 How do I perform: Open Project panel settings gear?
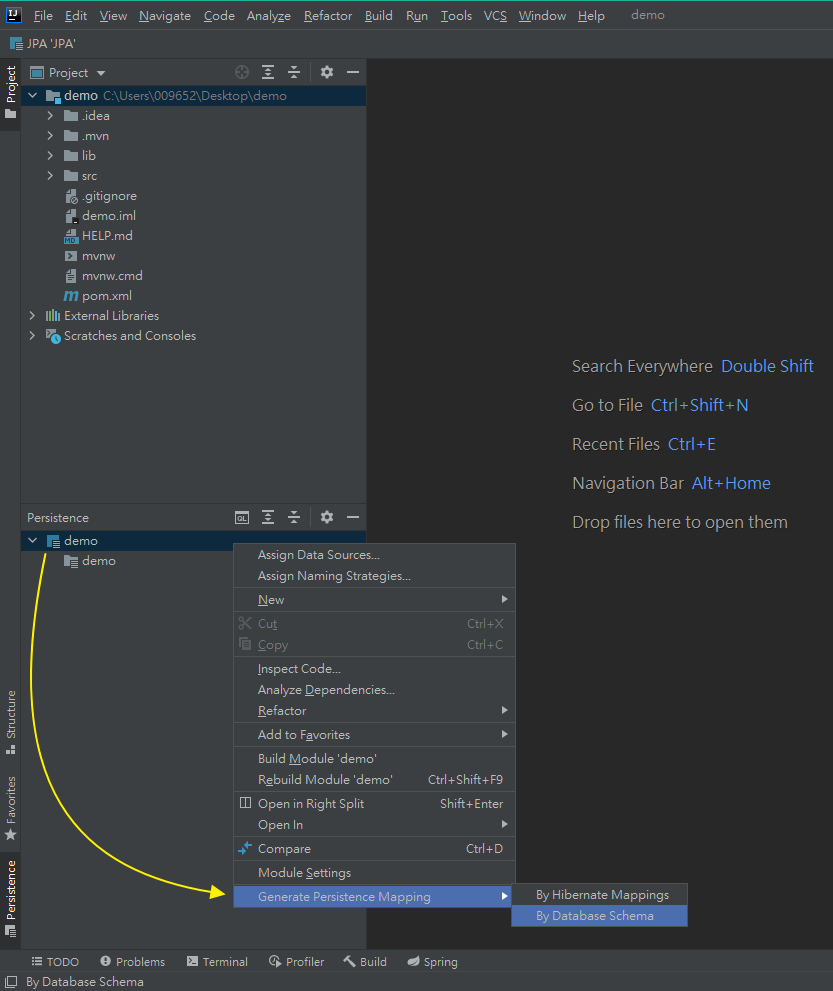click(326, 72)
